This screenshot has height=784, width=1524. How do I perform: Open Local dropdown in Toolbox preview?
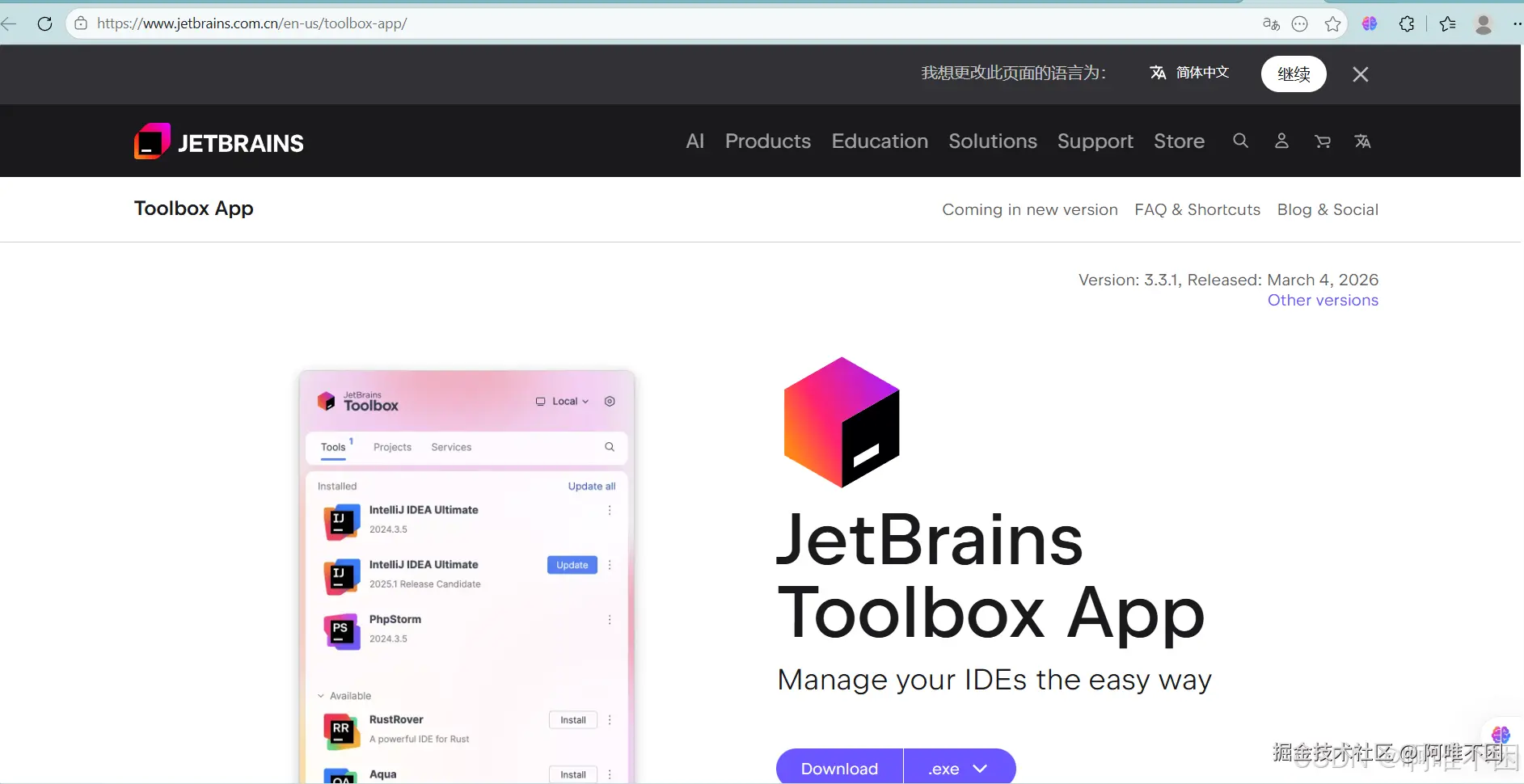coord(563,402)
